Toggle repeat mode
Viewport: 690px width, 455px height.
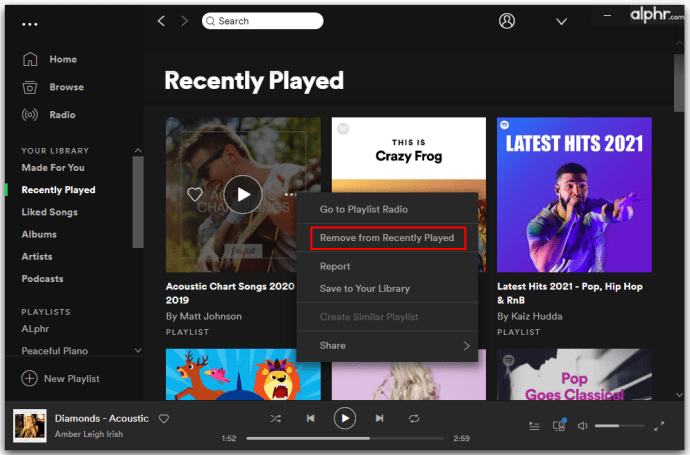click(414, 418)
